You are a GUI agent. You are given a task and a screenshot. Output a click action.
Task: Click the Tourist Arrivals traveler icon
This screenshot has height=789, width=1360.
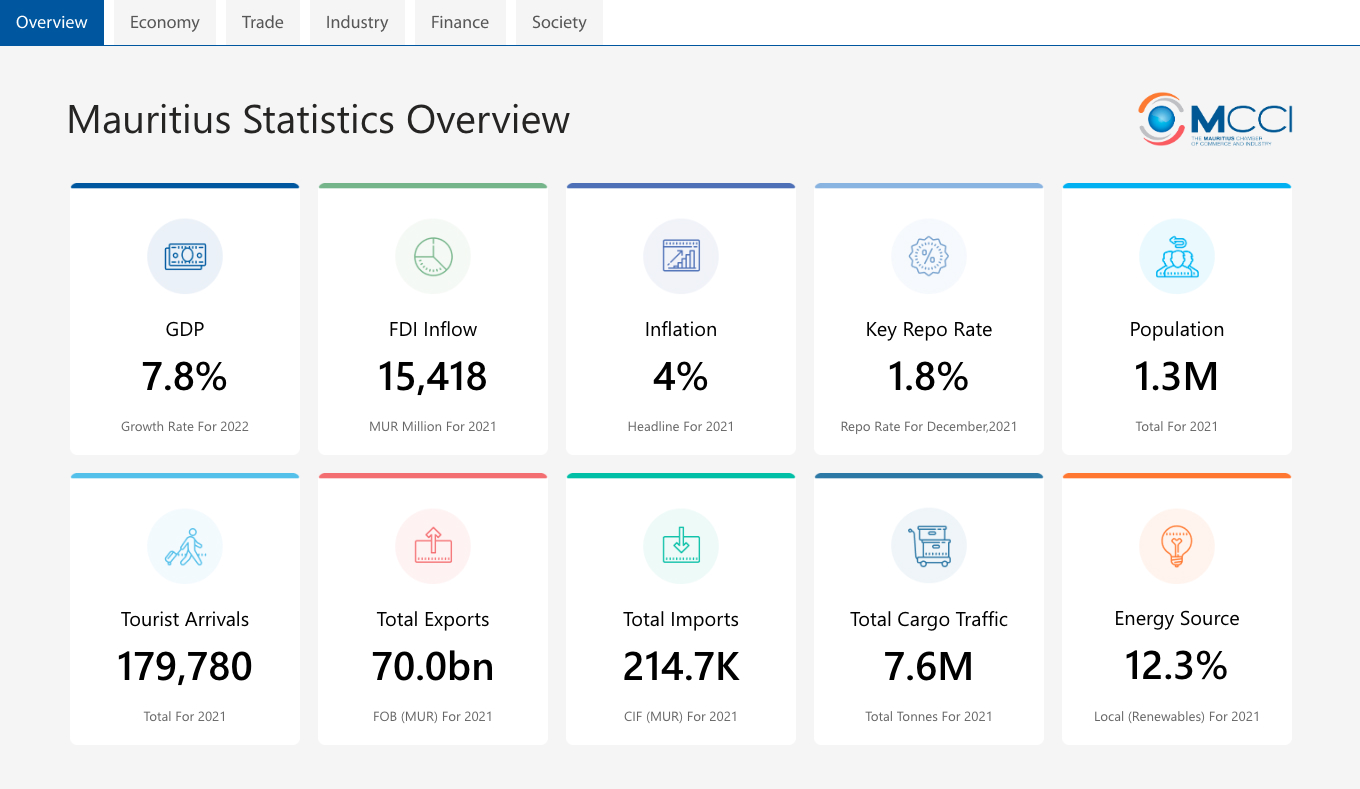tap(185, 547)
